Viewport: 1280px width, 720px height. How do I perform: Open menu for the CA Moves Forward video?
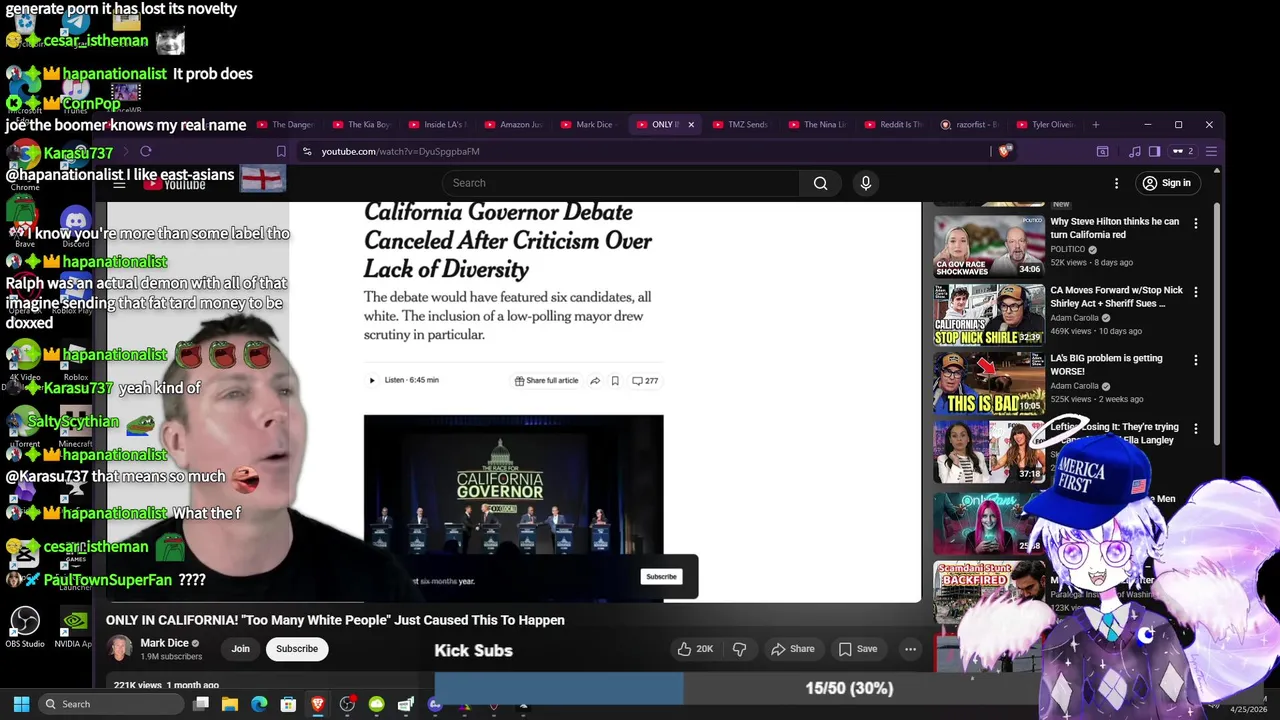click(x=1195, y=292)
